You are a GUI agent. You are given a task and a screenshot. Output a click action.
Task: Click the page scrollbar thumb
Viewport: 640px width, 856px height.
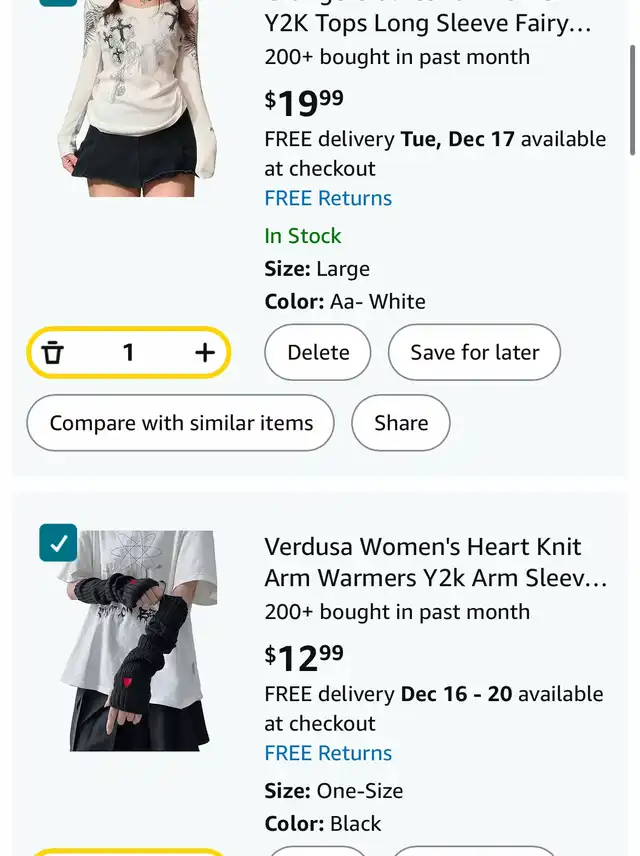click(632, 100)
